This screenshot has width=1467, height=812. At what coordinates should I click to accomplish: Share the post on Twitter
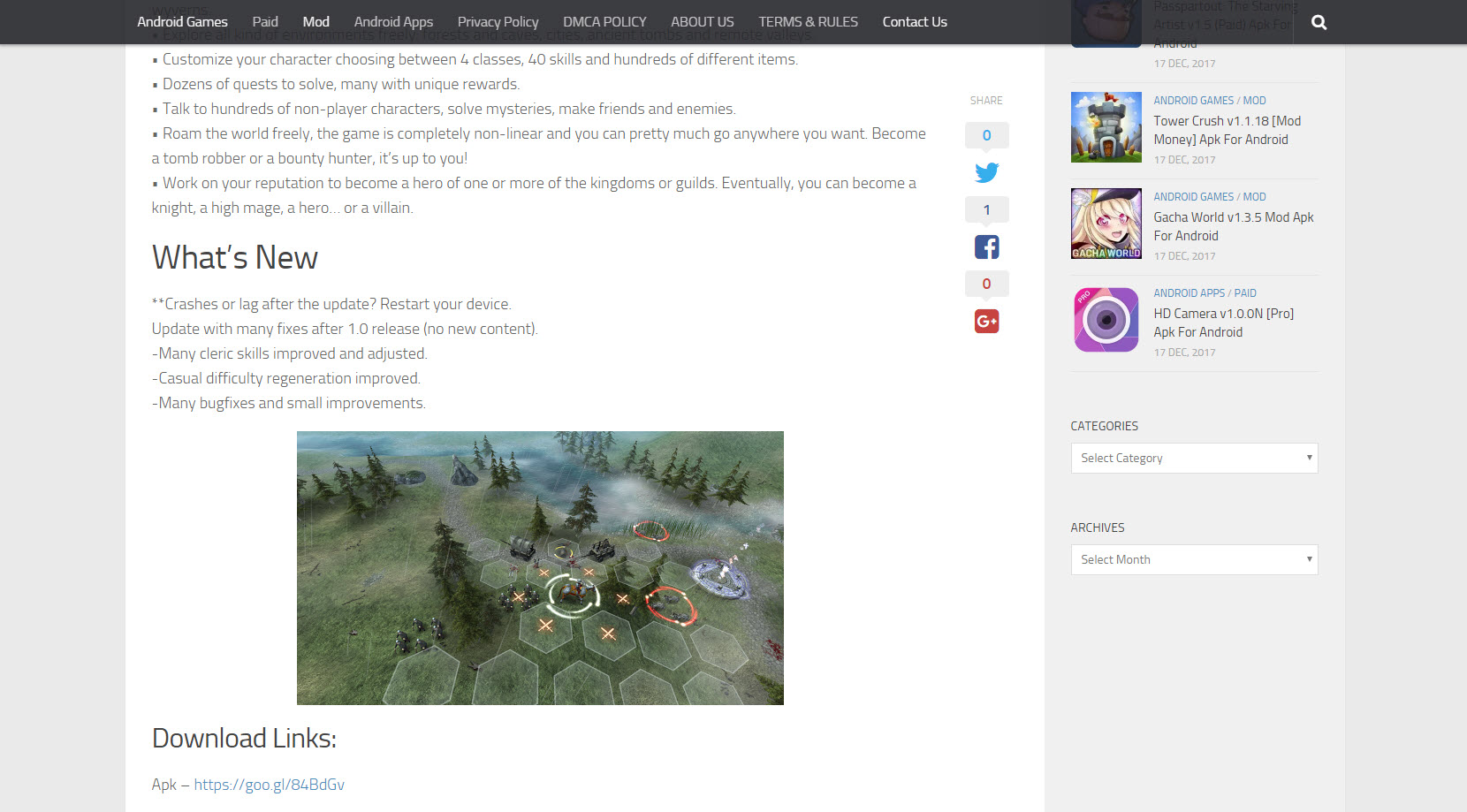pos(986,172)
